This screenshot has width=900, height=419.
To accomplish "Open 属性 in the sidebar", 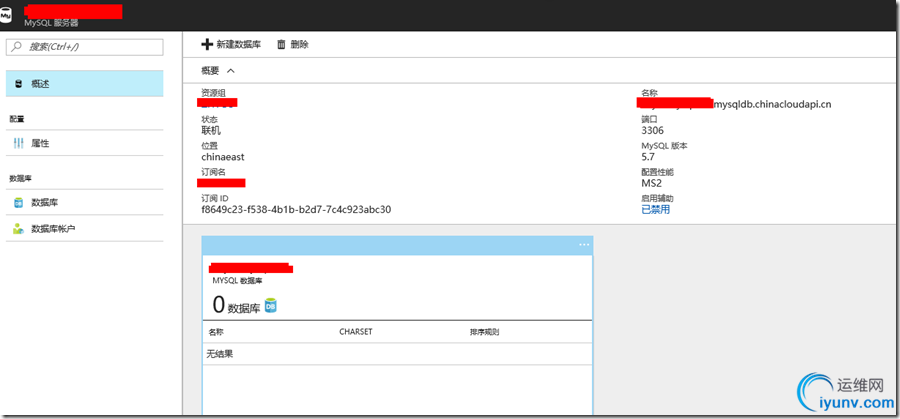I will [84, 143].
